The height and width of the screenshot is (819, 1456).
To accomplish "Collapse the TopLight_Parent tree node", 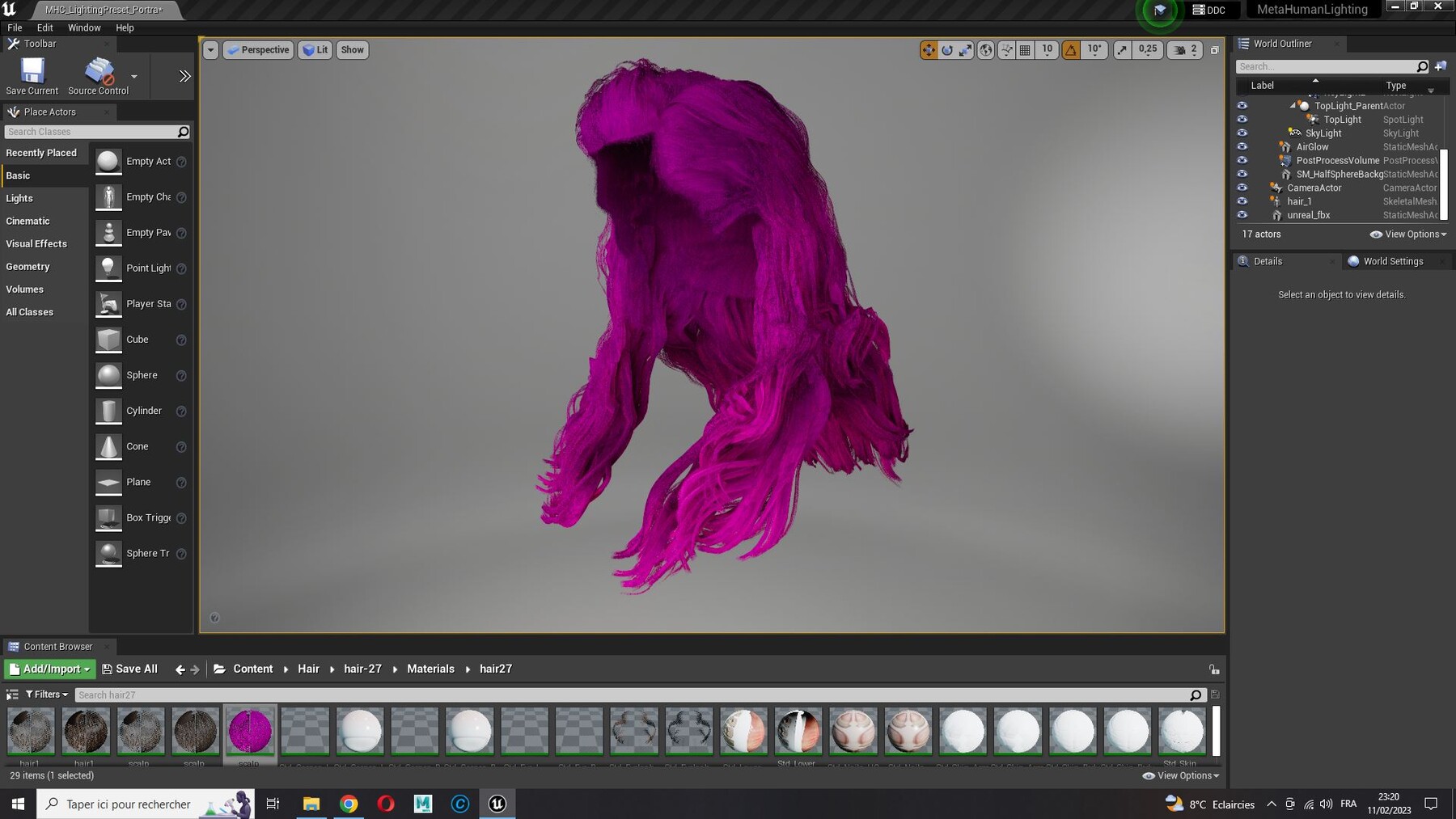I will 1293,106.
